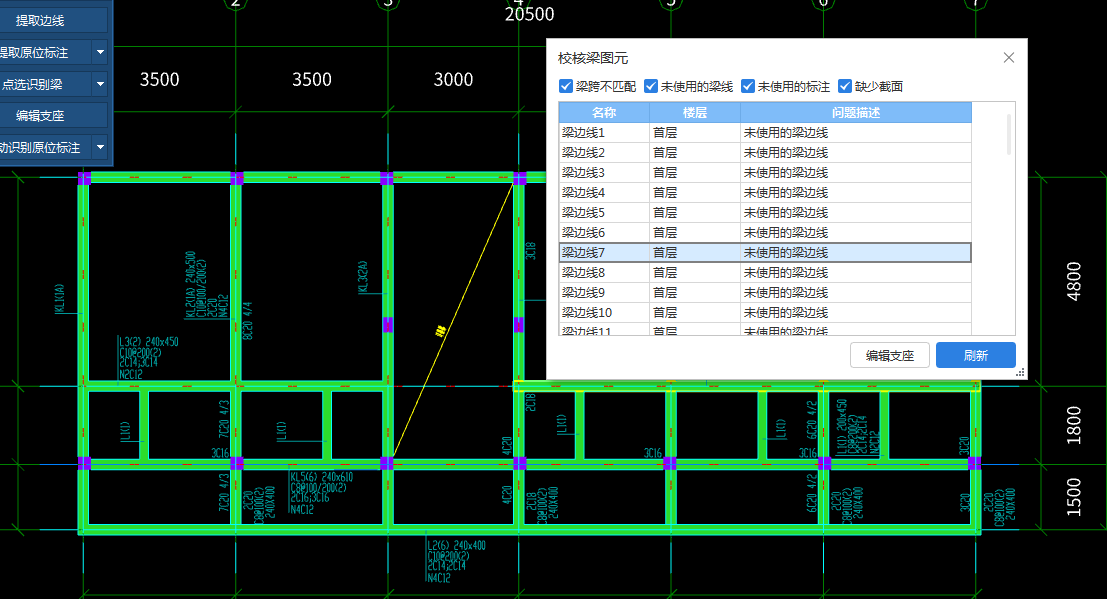Expand the 点选识别梁 dropdown arrow
The width and height of the screenshot is (1107, 599).
(x=100, y=84)
